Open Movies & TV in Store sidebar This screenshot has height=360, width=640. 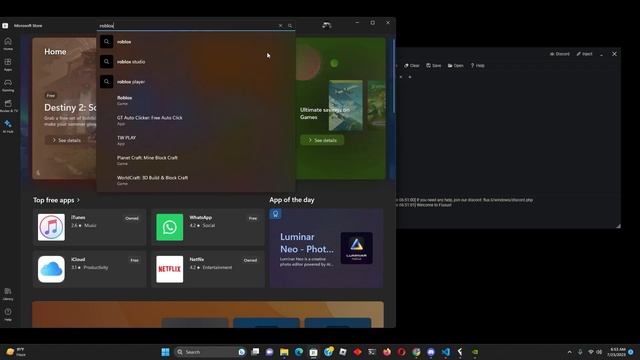coord(8,106)
